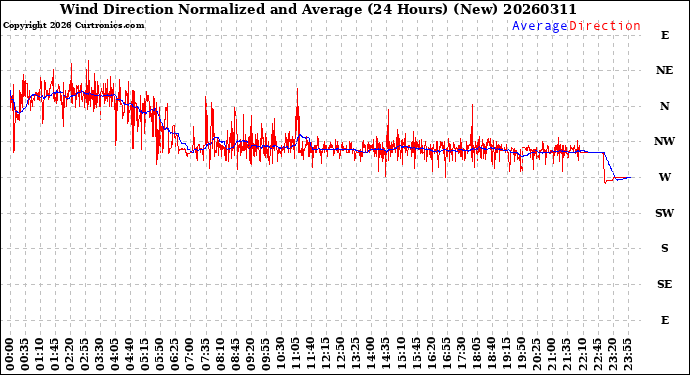Click the 15:45 time label
Screen dimensions: 690x375
point(416,354)
